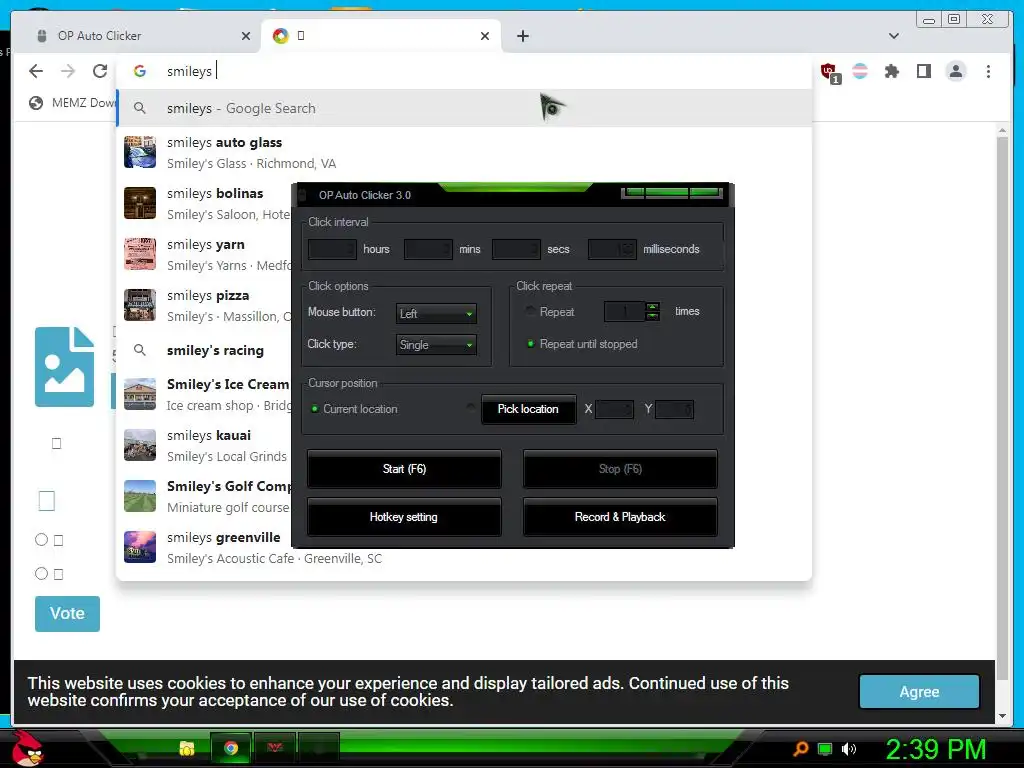1024x768 pixels.
Task: Agree to the cookie notice
Action: click(919, 692)
